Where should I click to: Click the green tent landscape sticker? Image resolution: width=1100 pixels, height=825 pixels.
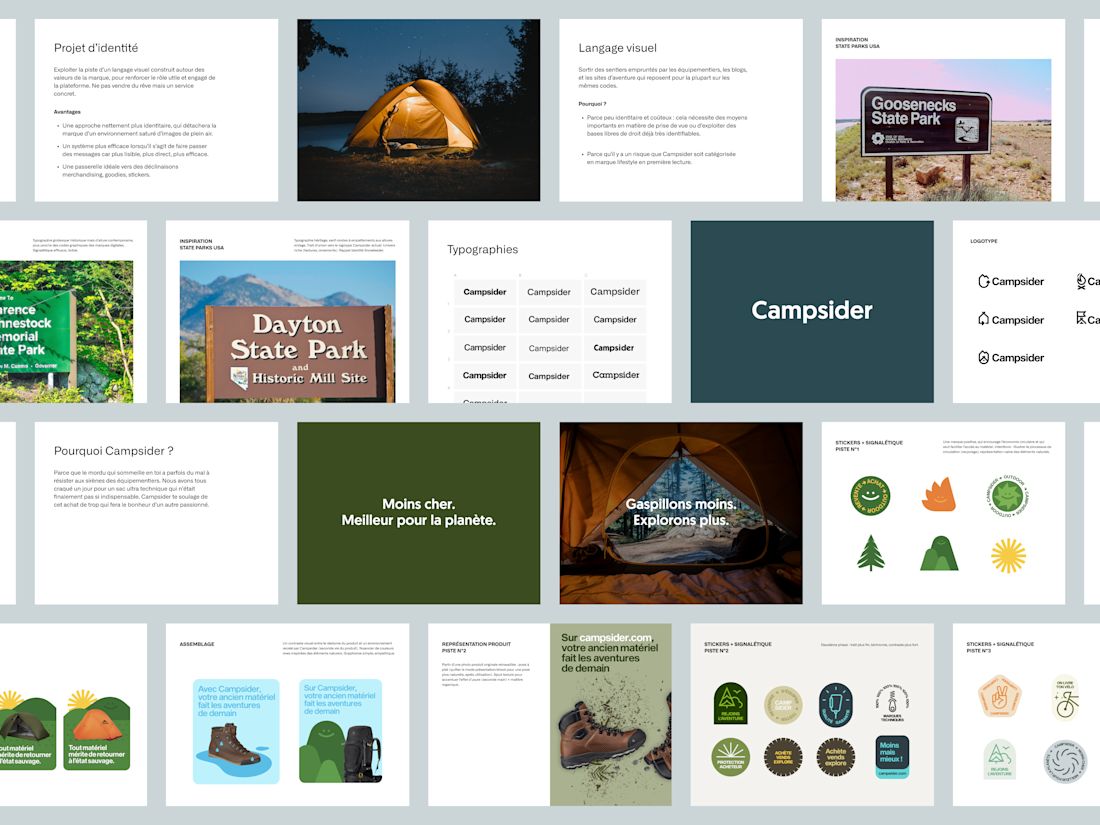(x=27, y=730)
